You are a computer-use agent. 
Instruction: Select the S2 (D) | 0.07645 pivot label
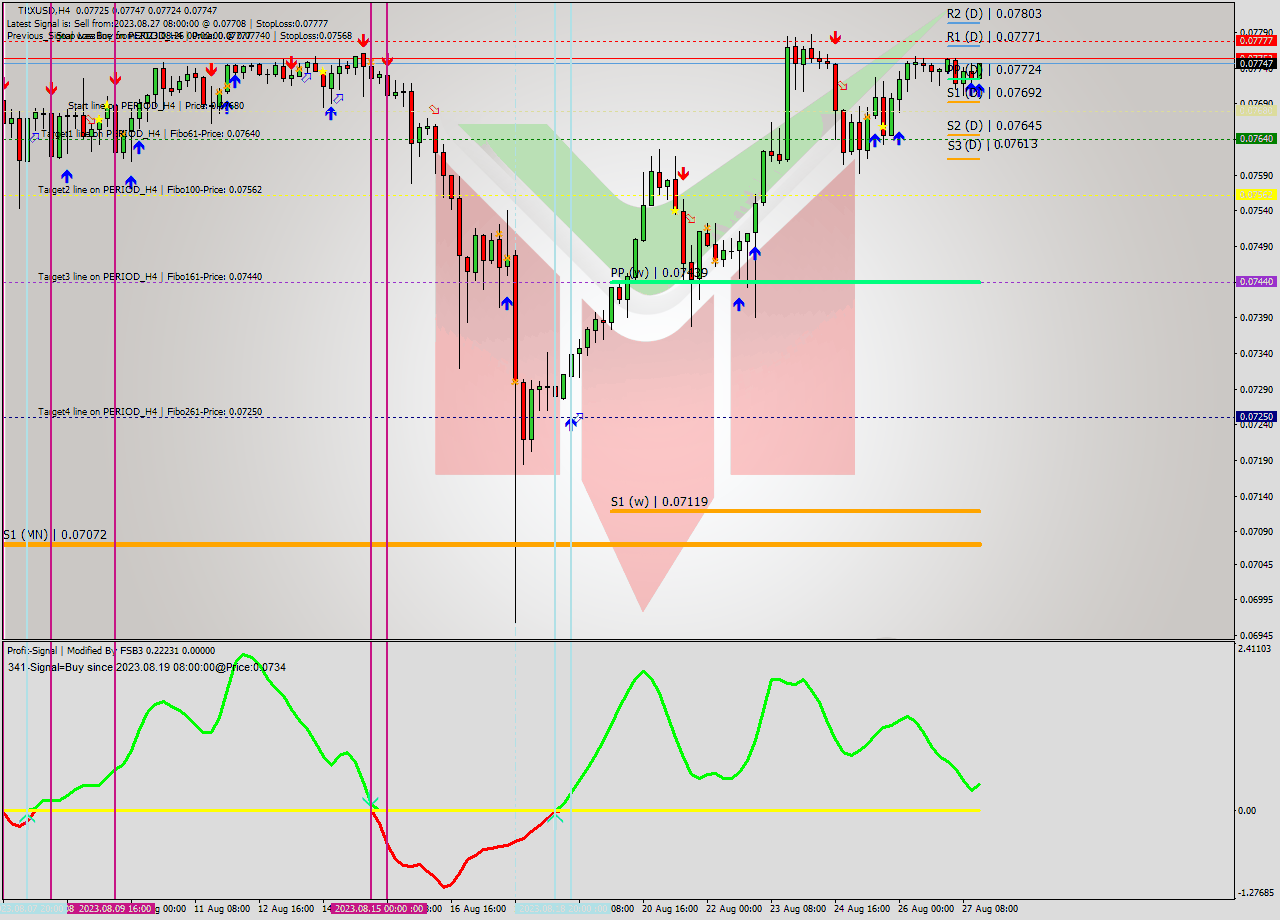[x=994, y=126]
